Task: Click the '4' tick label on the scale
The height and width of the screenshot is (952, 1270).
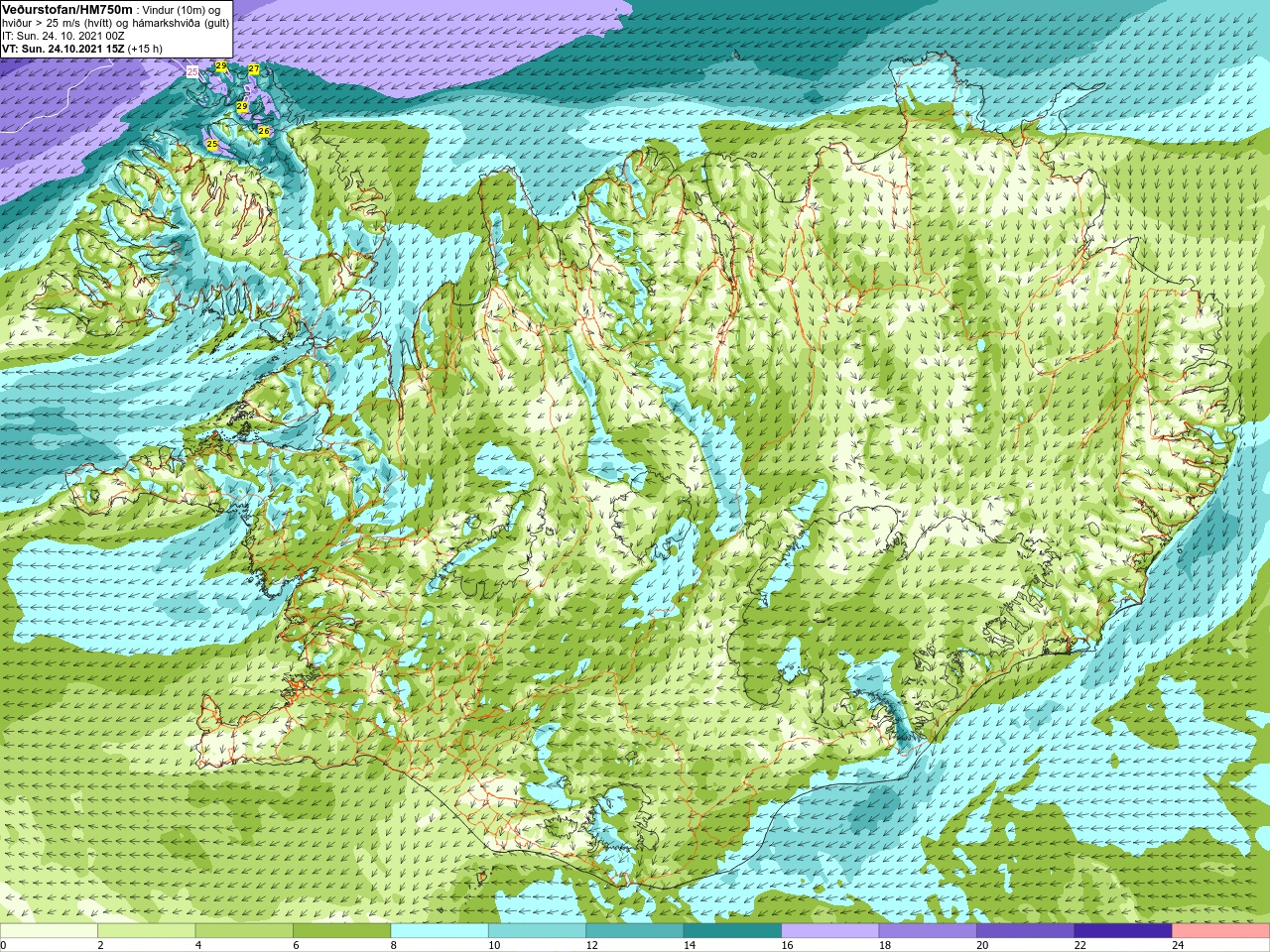Action: pos(198,945)
